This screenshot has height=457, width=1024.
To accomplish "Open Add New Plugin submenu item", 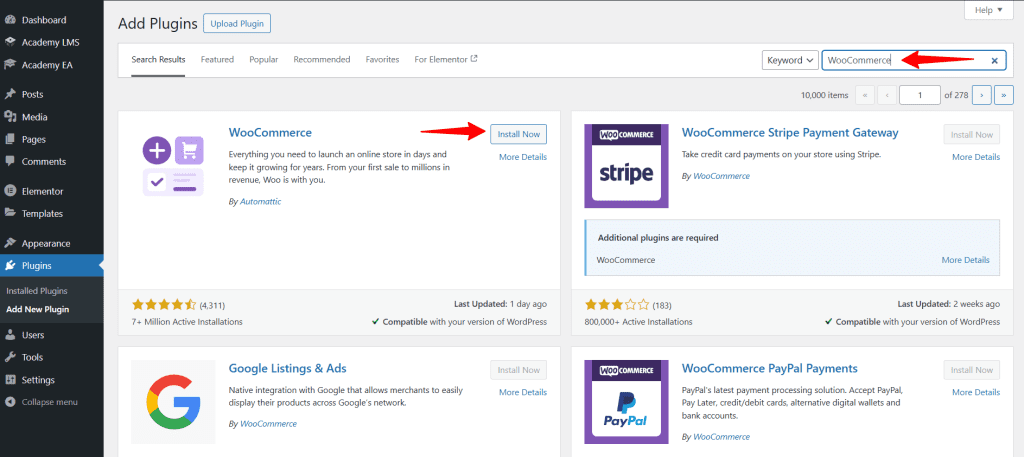I will (x=37, y=309).
